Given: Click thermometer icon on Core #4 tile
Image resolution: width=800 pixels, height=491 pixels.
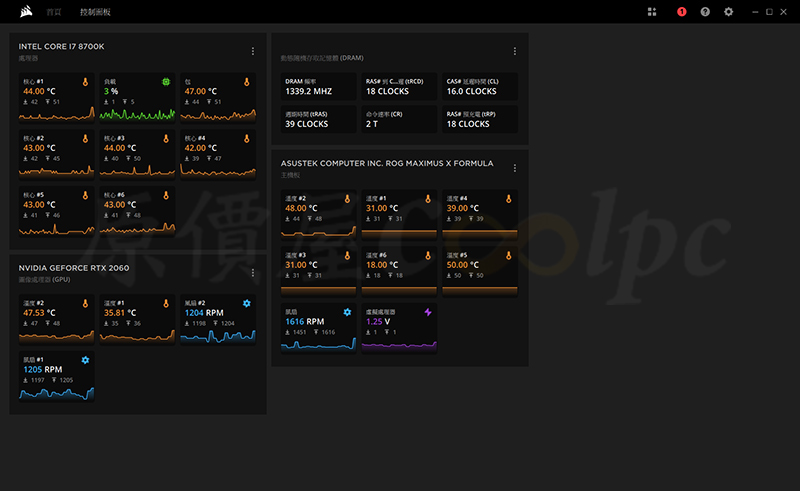Looking at the screenshot, I should pos(246,138).
